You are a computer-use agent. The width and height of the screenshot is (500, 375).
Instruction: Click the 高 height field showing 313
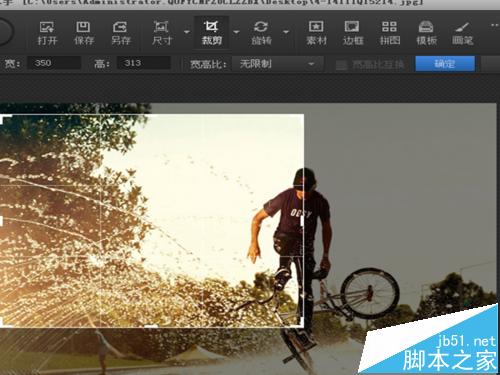click(x=144, y=63)
